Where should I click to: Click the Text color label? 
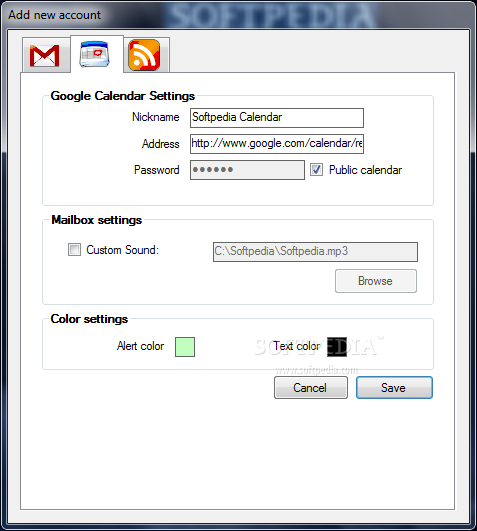tap(297, 346)
